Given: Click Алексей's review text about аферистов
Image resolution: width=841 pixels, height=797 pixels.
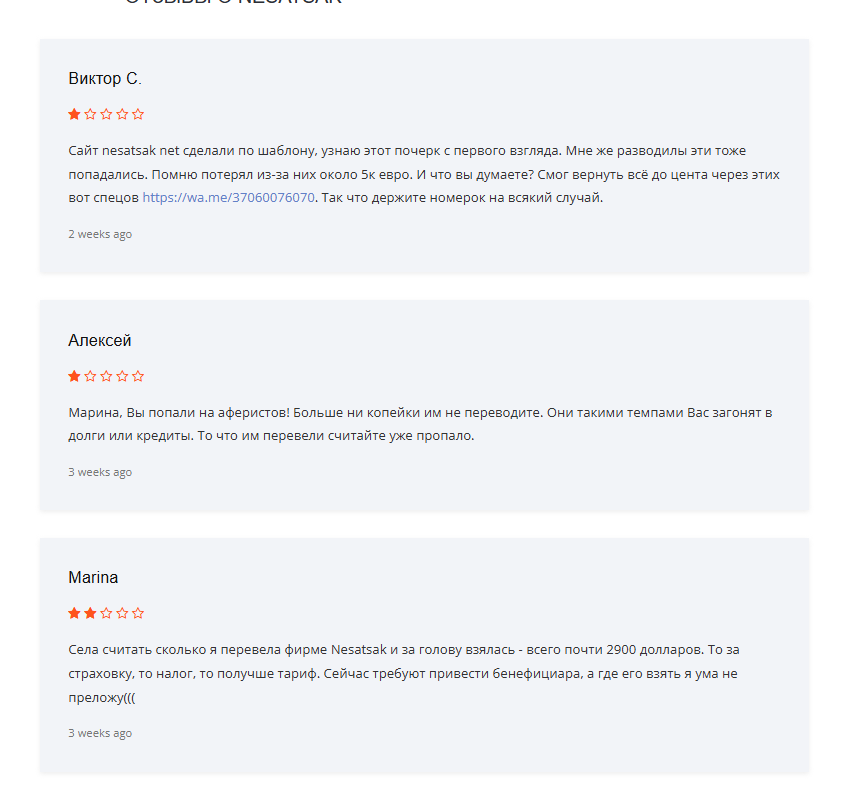Looking at the screenshot, I should pyautogui.click(x=400, y=424).
